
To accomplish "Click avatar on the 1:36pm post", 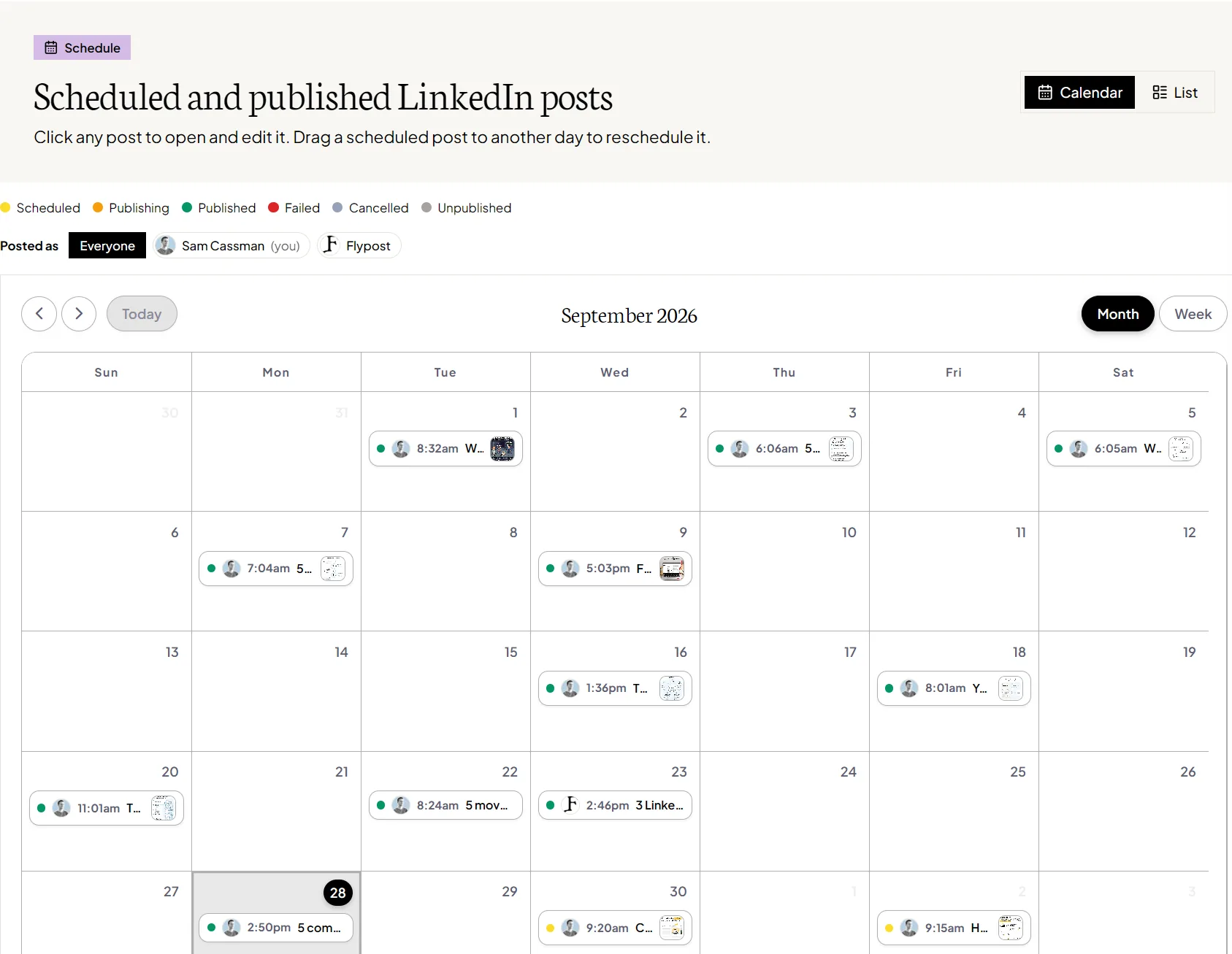I will [x=570, y=688].
